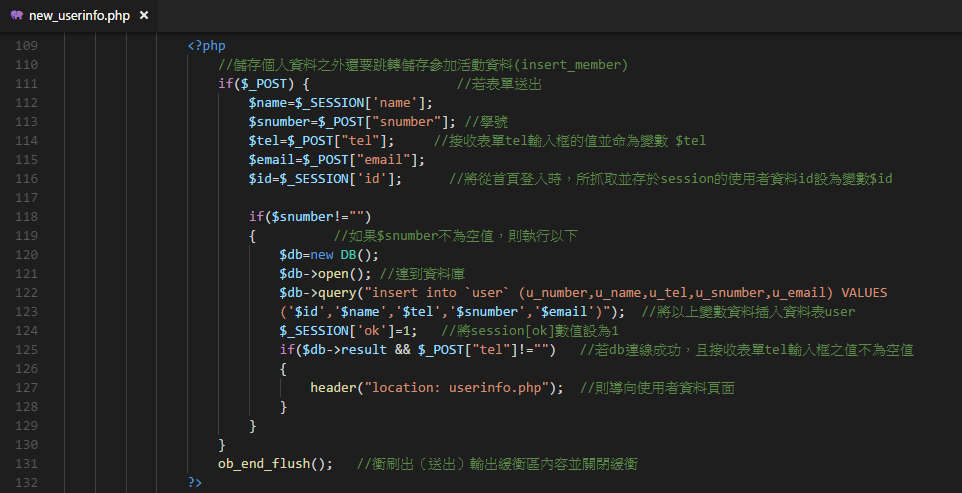This screenshot has width=962, height=493.
Task: Click line number 110
Action: 26,64
